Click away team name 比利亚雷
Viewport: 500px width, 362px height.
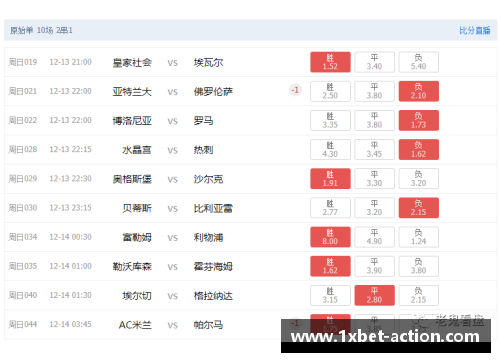click(x=213, y=209)
